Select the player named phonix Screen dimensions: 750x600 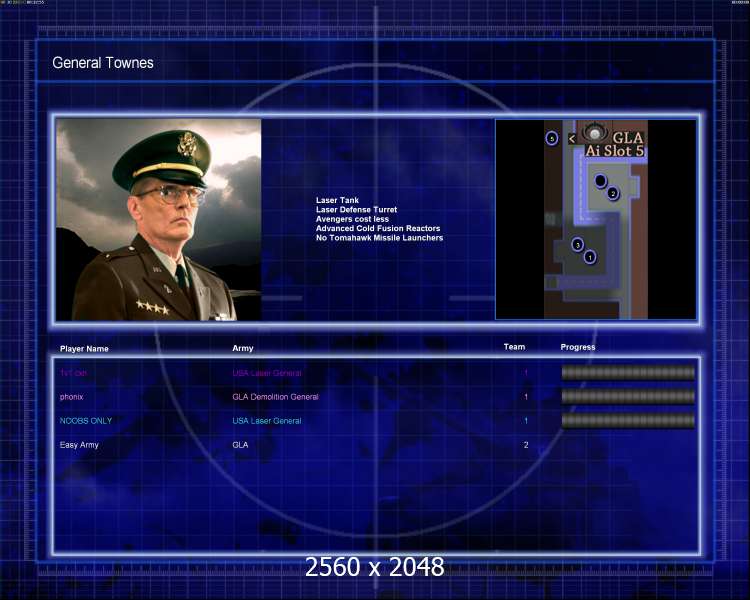pos(71,397)
